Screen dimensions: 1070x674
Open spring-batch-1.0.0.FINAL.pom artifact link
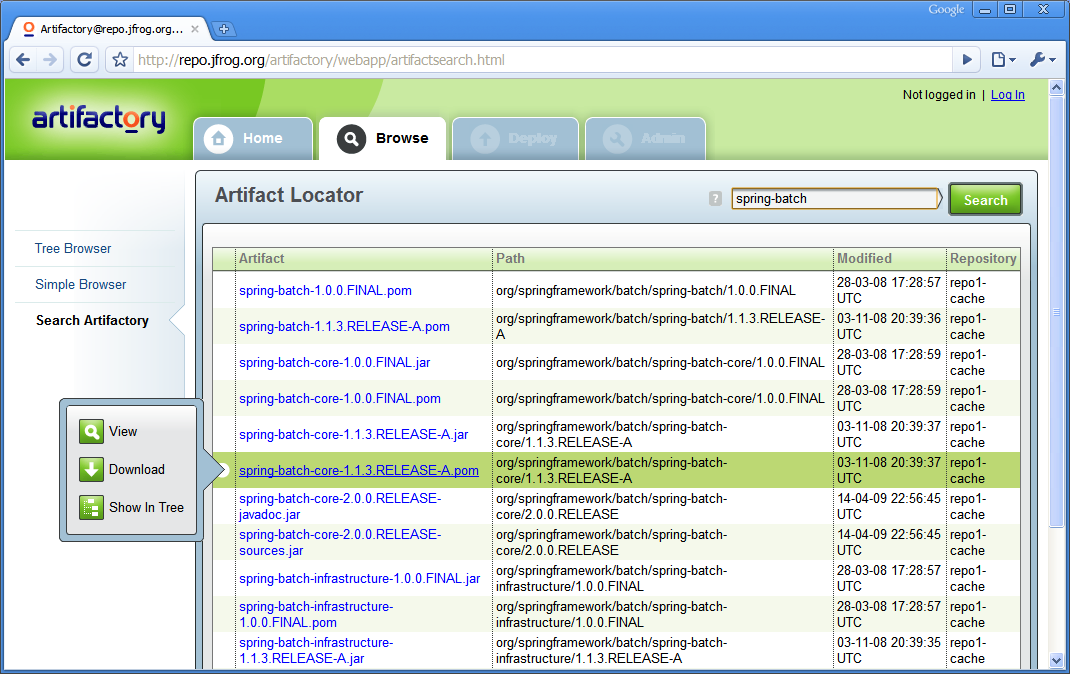coord(325,291)
